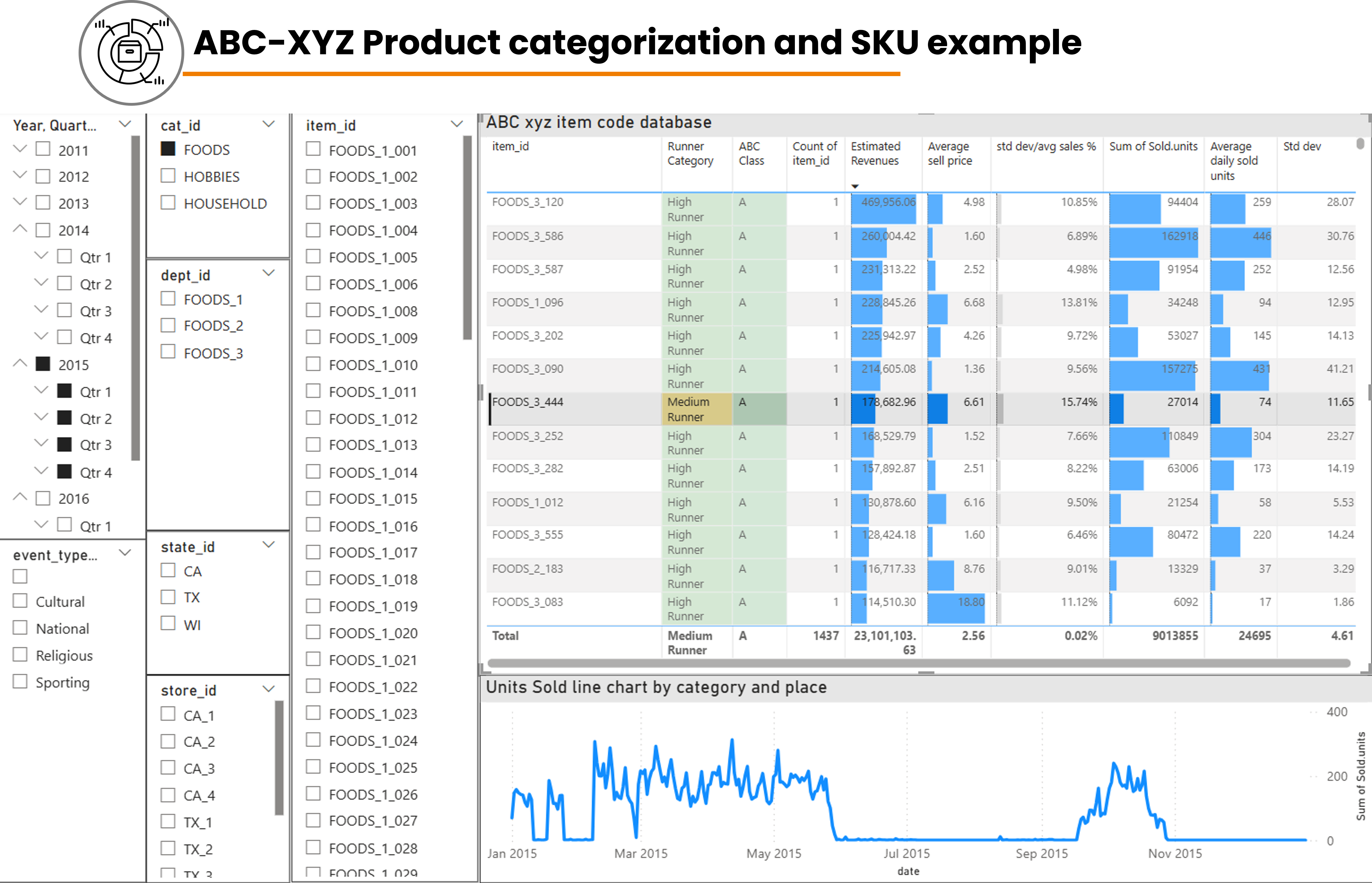The width and height of the screenshot is (1372, 883).
Task: Open the state_id slicer dropdown chevron
Action: pyautogui.click(x=268, y=545)
